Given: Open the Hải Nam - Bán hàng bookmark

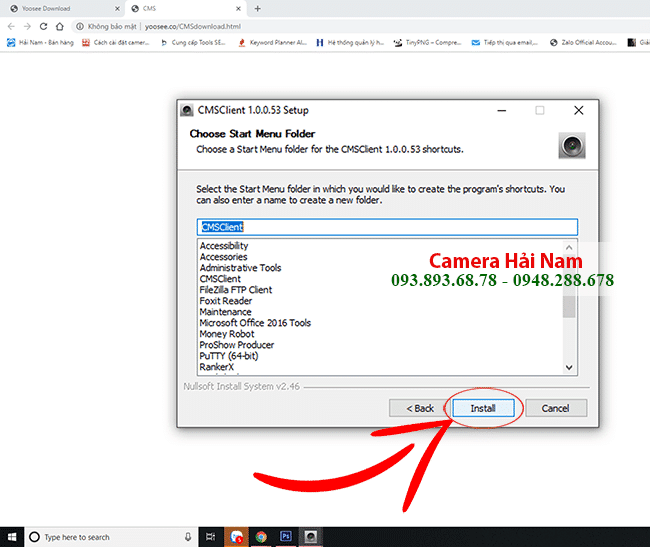Looking at the screenshot, I should click(x=41, y=42).
